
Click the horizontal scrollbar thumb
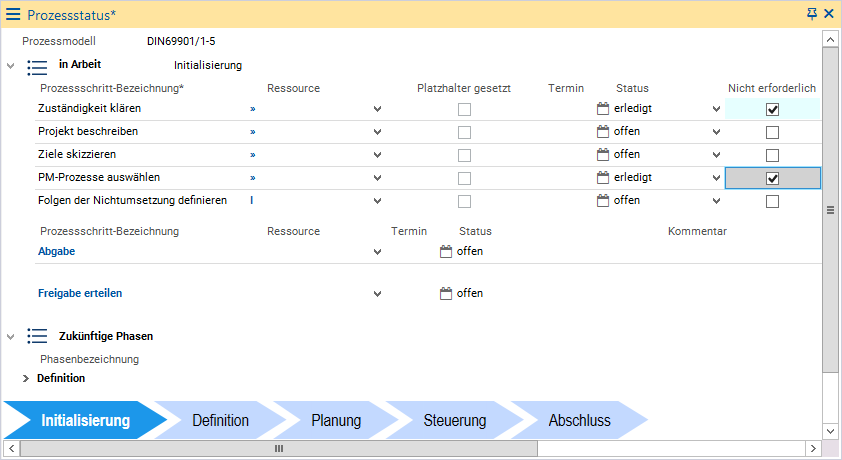tap(279, 449)
